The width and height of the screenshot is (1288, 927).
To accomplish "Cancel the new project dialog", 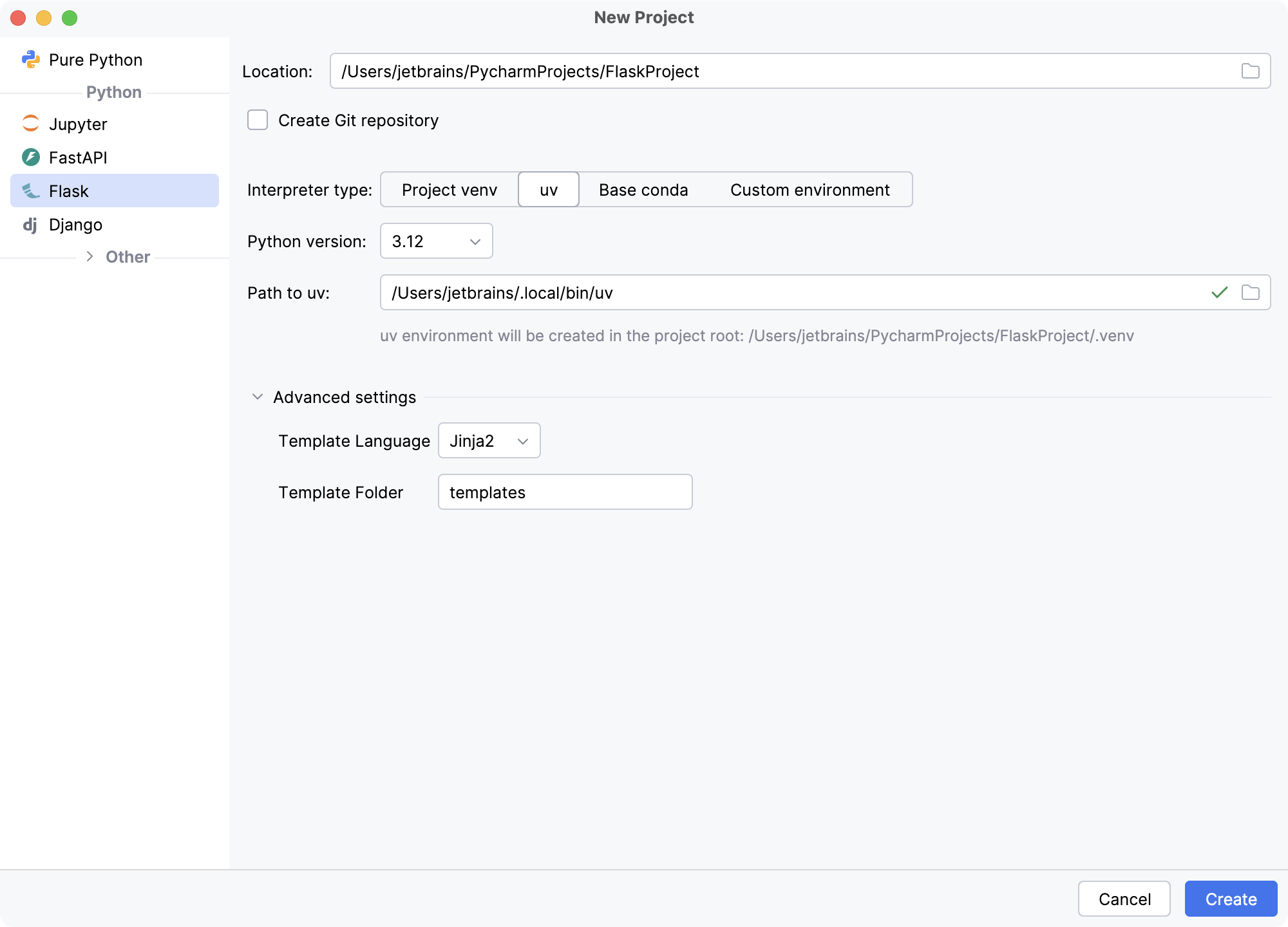I will tap(1124, 899).
